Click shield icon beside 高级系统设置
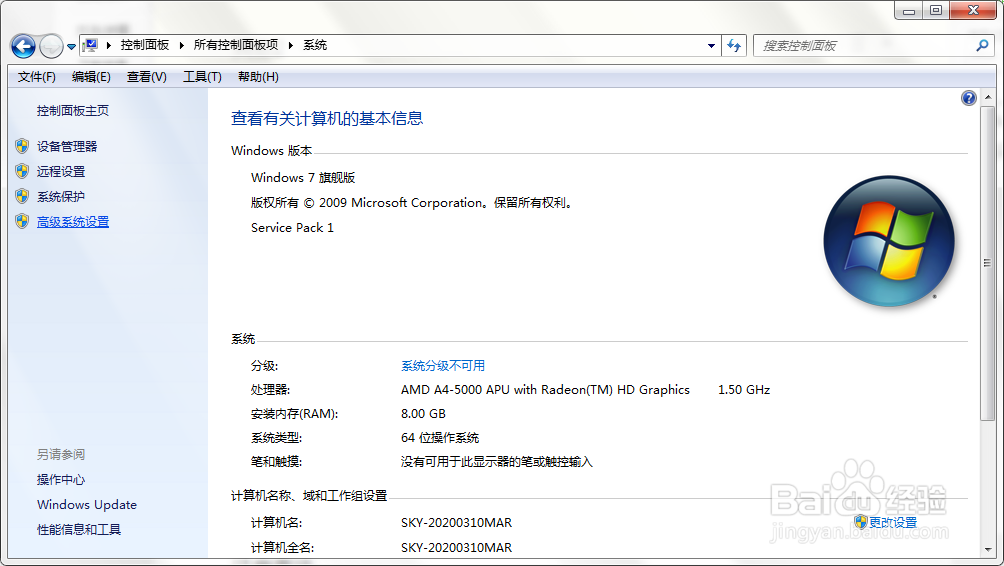The image size is (1004, 566). [x=22, y=221]
